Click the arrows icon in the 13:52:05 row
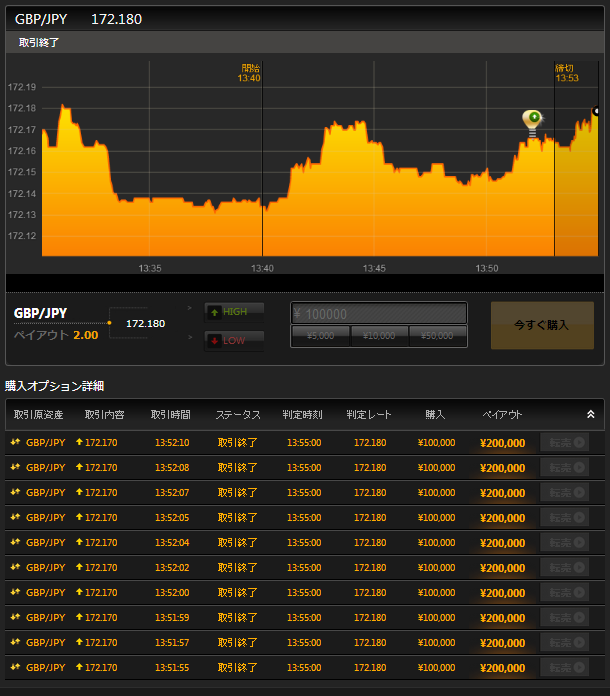The width and height of the screenshot is (610, 696). [x=16, y=517]
